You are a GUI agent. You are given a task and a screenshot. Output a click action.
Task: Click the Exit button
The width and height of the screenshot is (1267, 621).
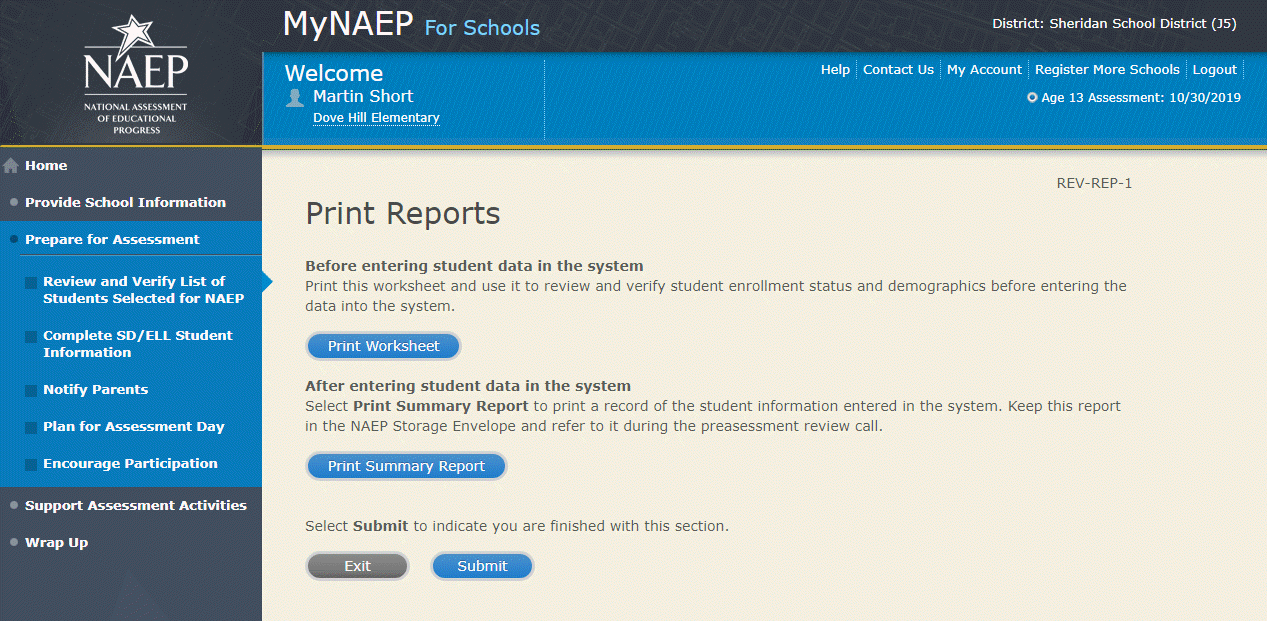point(357,566)
